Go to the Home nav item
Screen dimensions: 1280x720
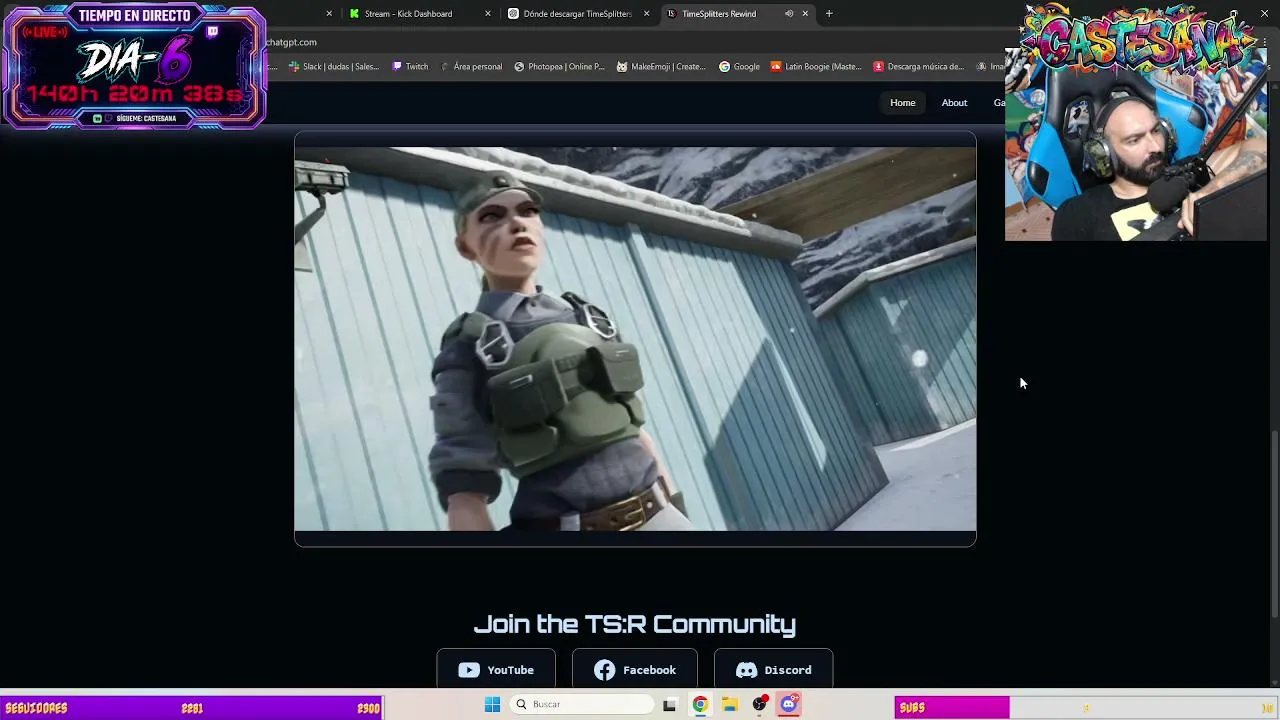(903, 103)
